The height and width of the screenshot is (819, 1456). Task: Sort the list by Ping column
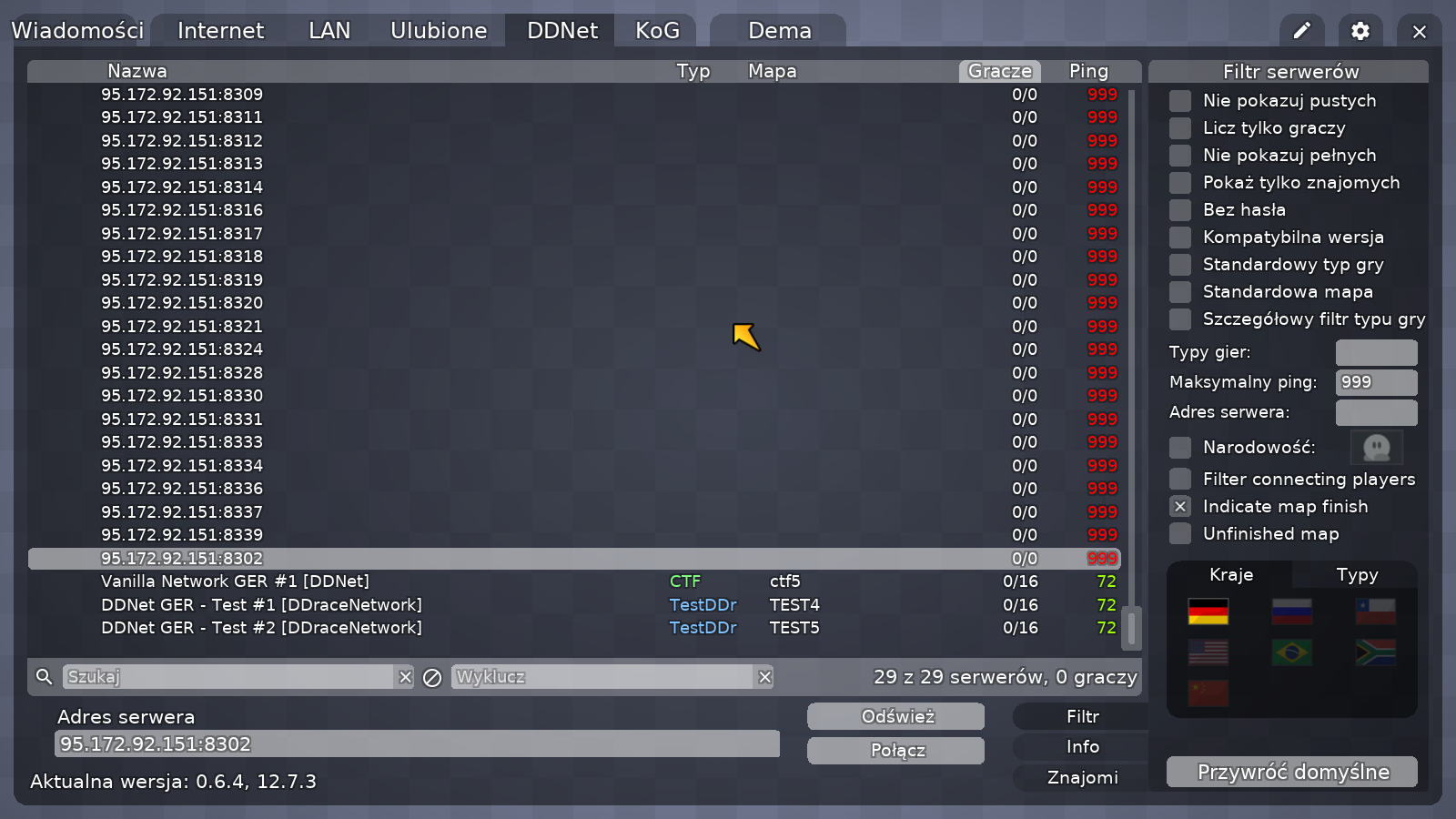(x=1088, y=71)
